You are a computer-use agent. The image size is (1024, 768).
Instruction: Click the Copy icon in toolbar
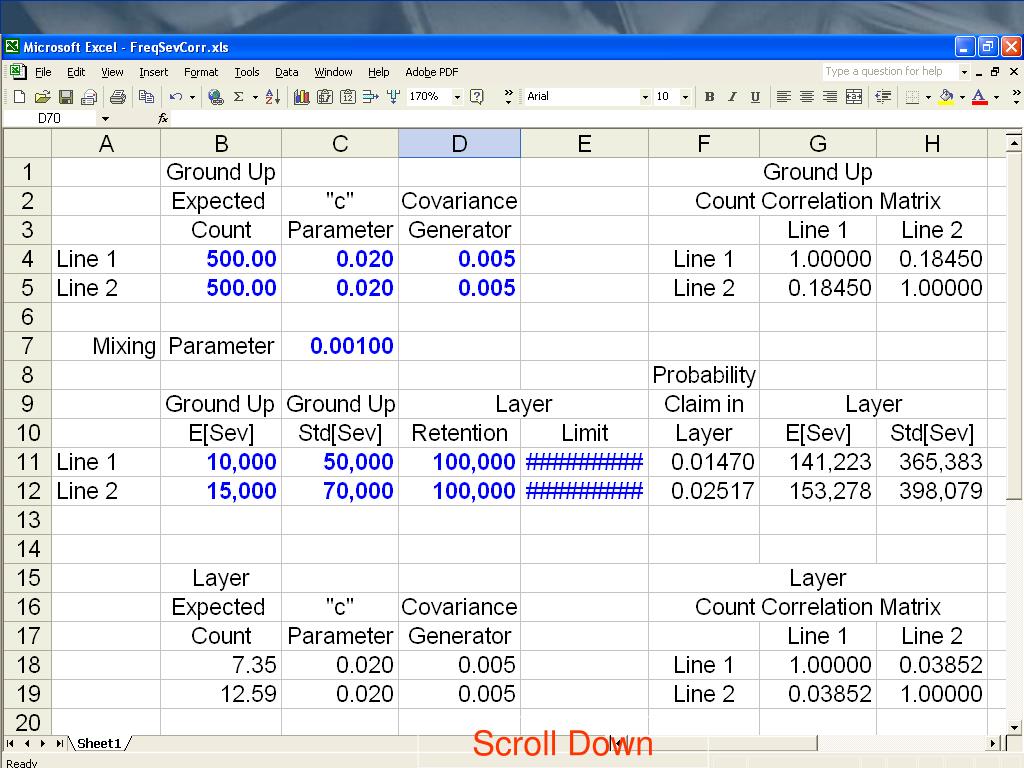146,97
